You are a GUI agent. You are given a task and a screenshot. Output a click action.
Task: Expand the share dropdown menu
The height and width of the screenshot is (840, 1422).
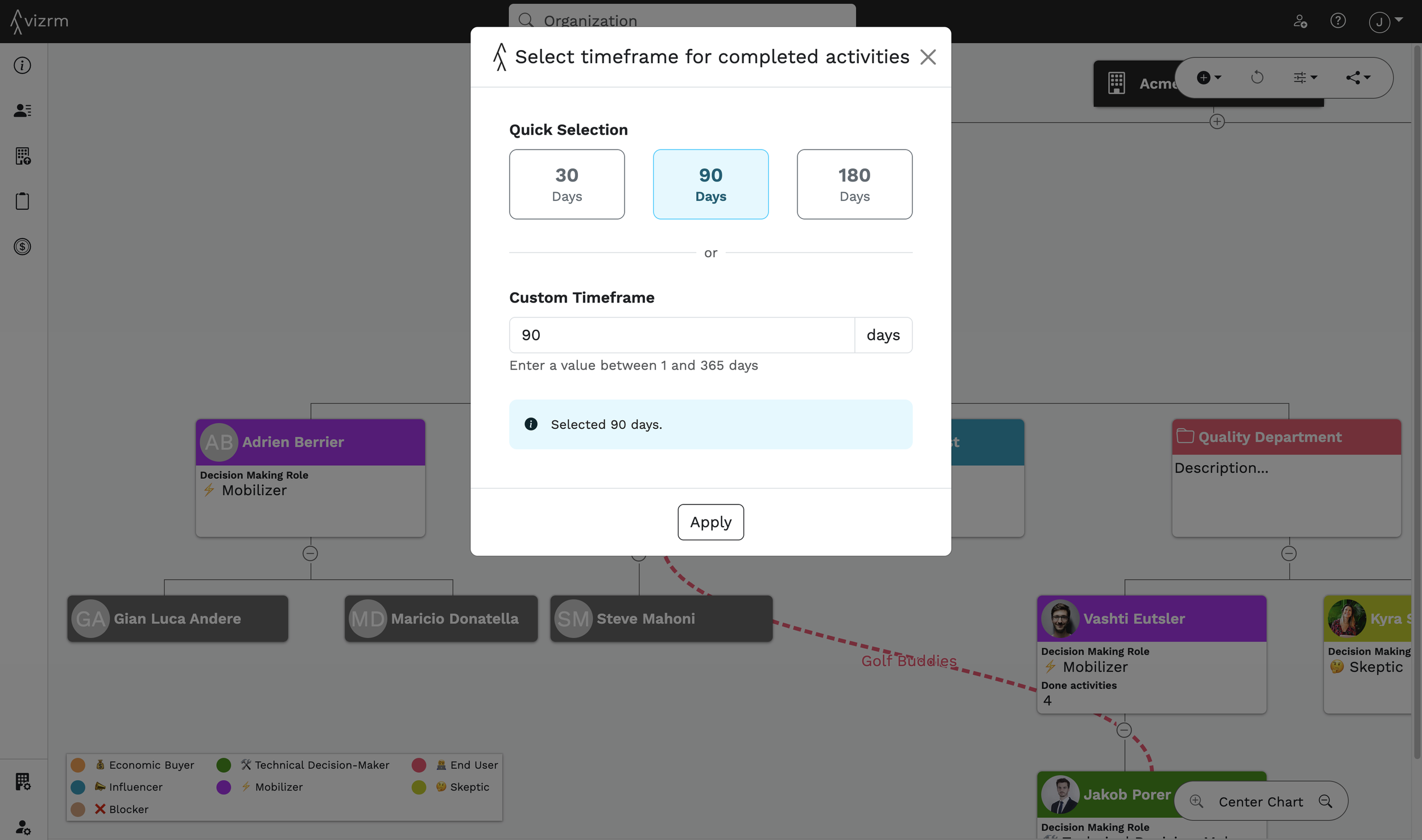(1358, 77)
